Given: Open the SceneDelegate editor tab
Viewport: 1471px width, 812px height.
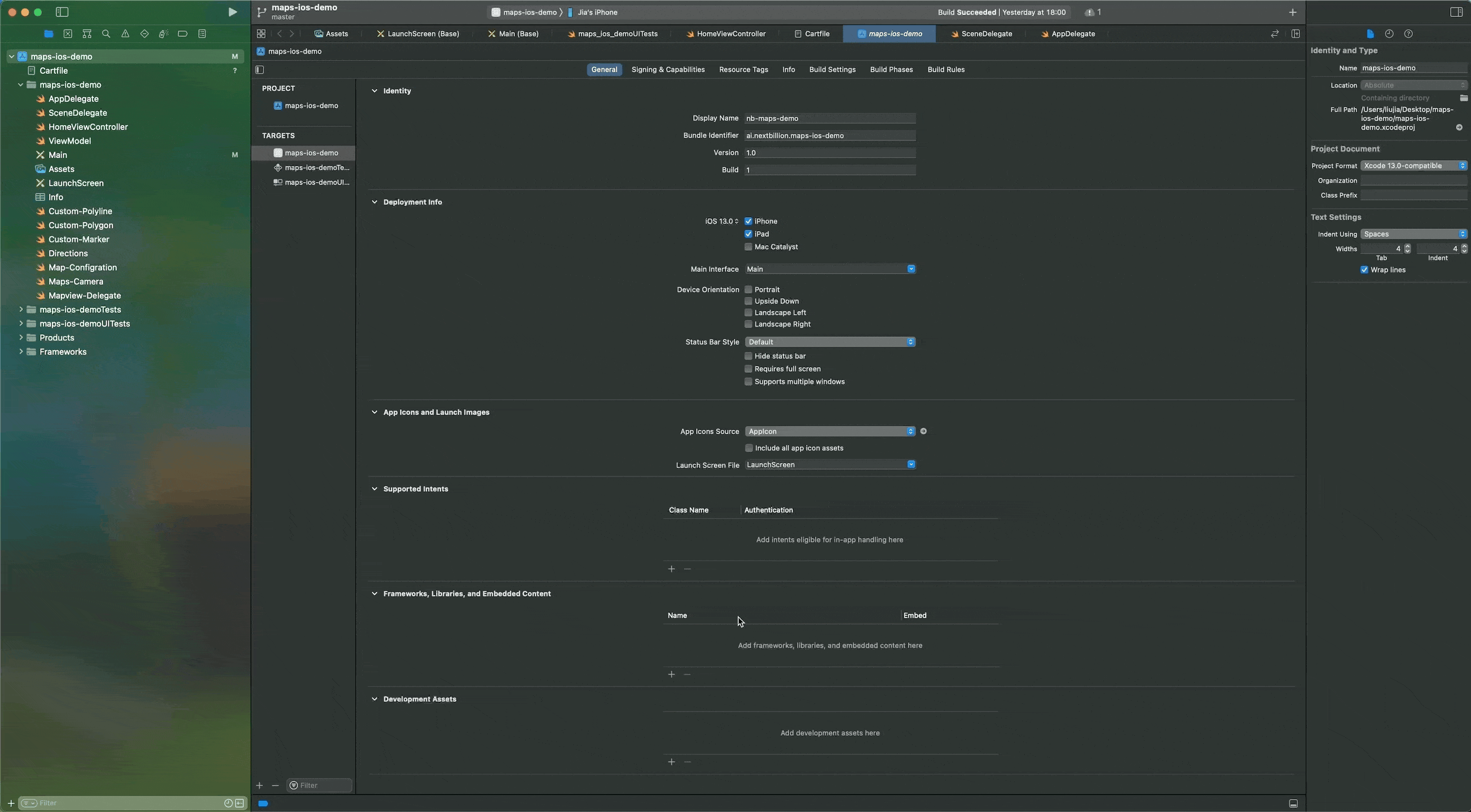Looking at the screenshot, I should tap(981, 34).
